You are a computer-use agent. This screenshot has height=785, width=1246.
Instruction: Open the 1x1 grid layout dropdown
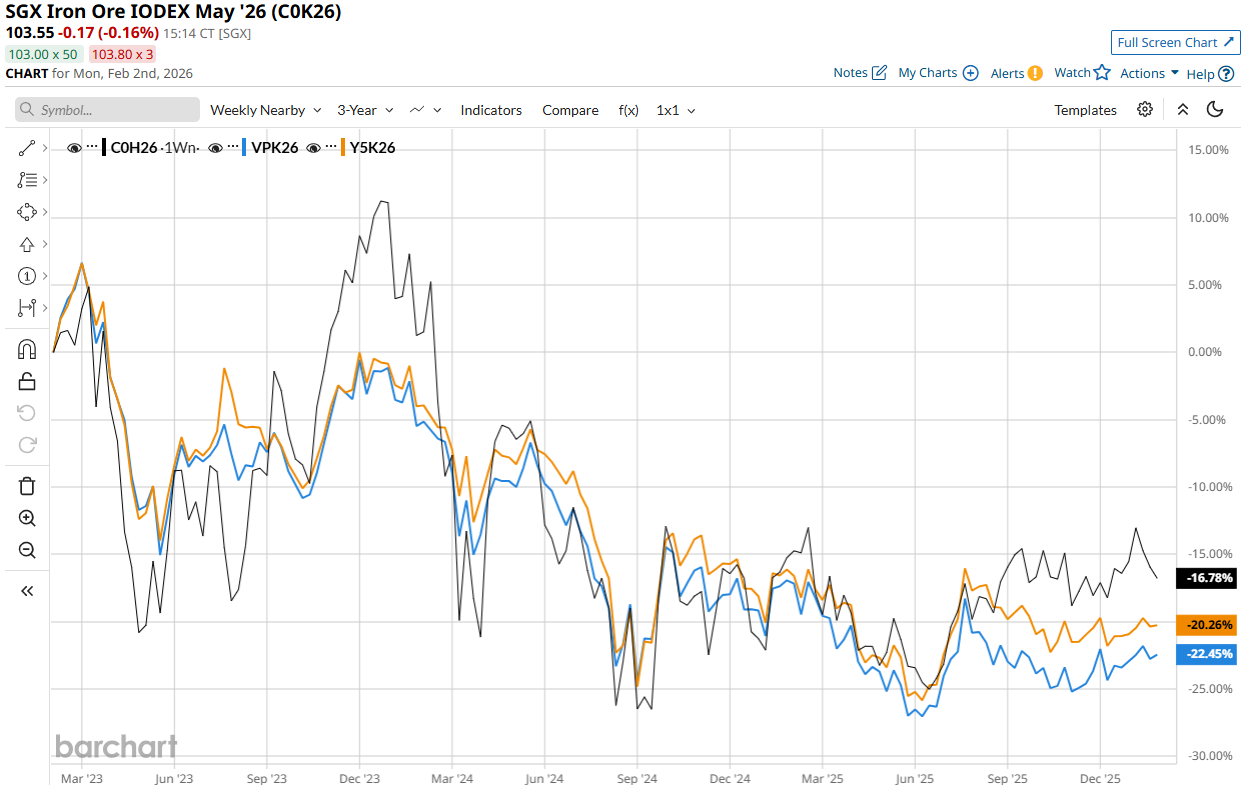point(675,110)
